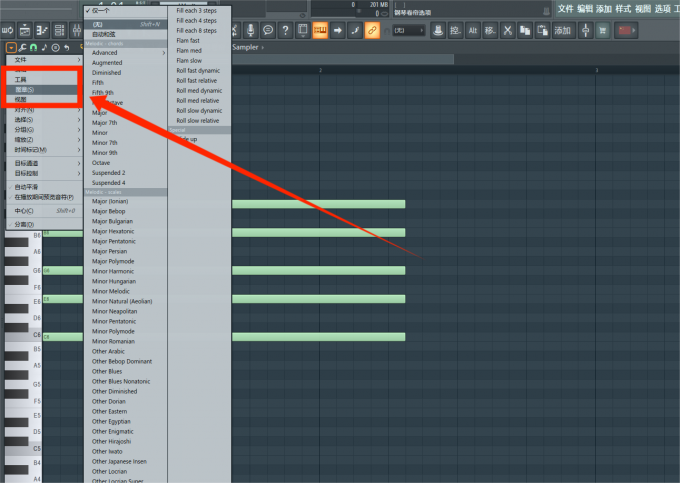This screenshot has width=680, height=483.
Task: Click the rubber stamp toolbar icon
Action: 438,30
